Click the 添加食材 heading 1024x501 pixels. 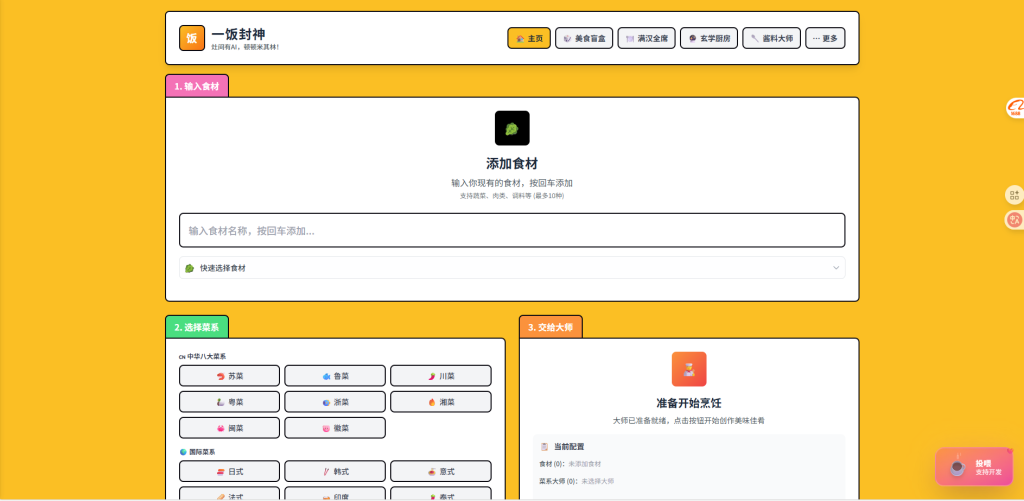[x=512, y=163]
